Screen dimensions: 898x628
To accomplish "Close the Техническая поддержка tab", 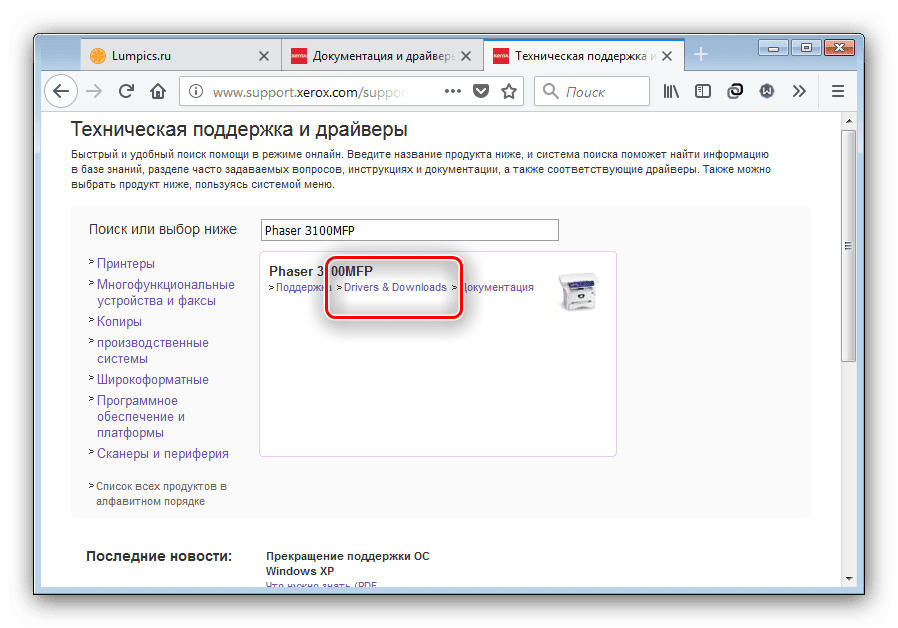I will pyautogui.click(x=667, y=56).
